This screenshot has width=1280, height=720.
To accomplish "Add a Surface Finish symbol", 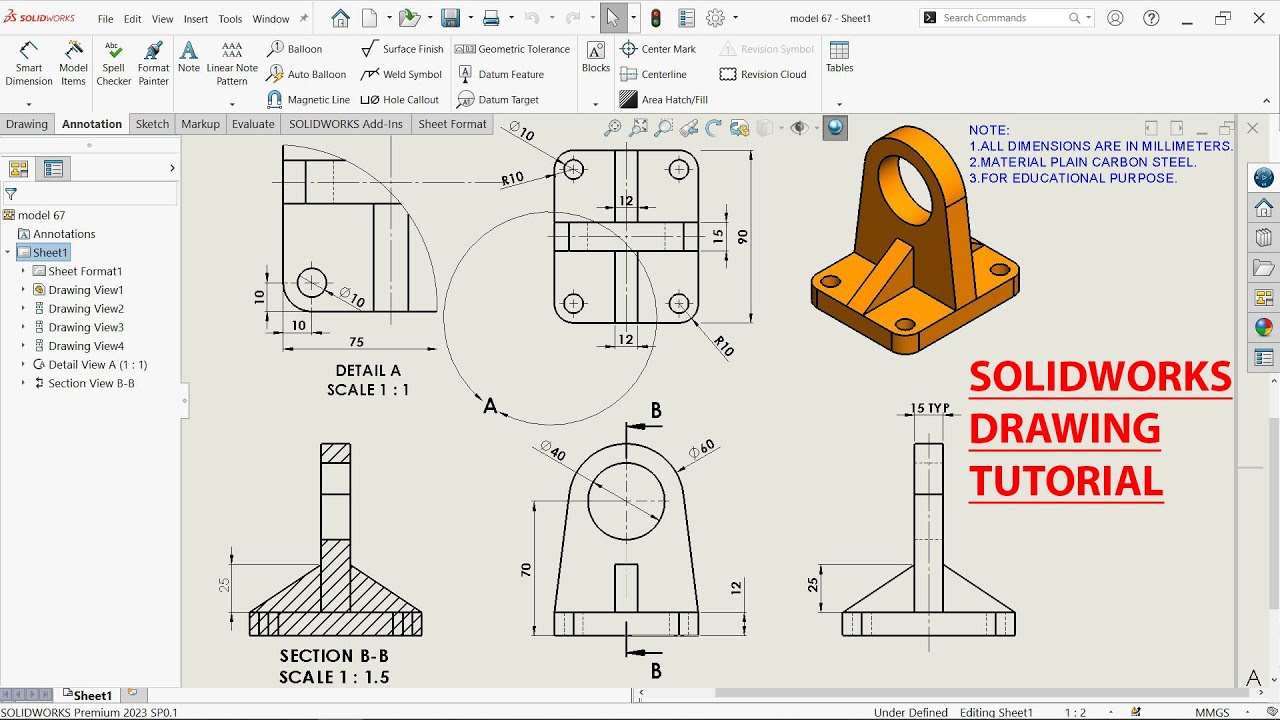I will 402,49.
